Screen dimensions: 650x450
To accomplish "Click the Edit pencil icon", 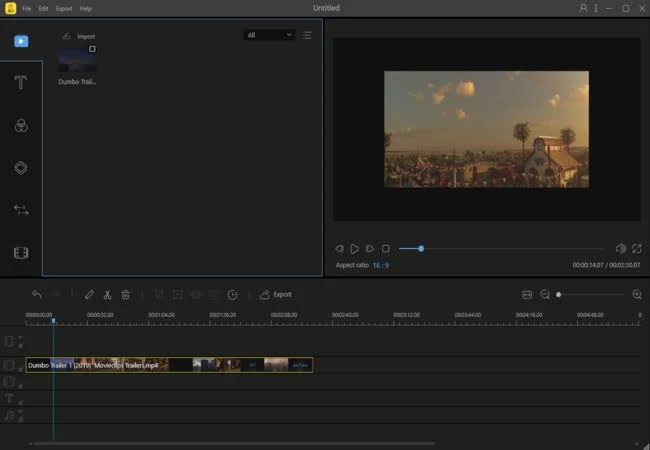I will 89,295.
